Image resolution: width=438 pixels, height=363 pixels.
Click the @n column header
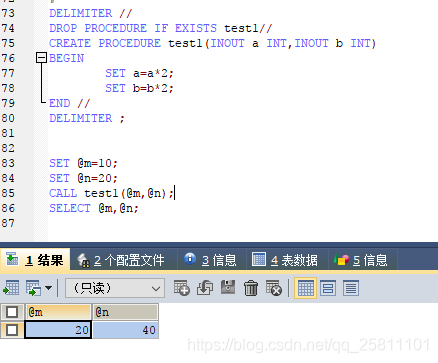(125, 312)
